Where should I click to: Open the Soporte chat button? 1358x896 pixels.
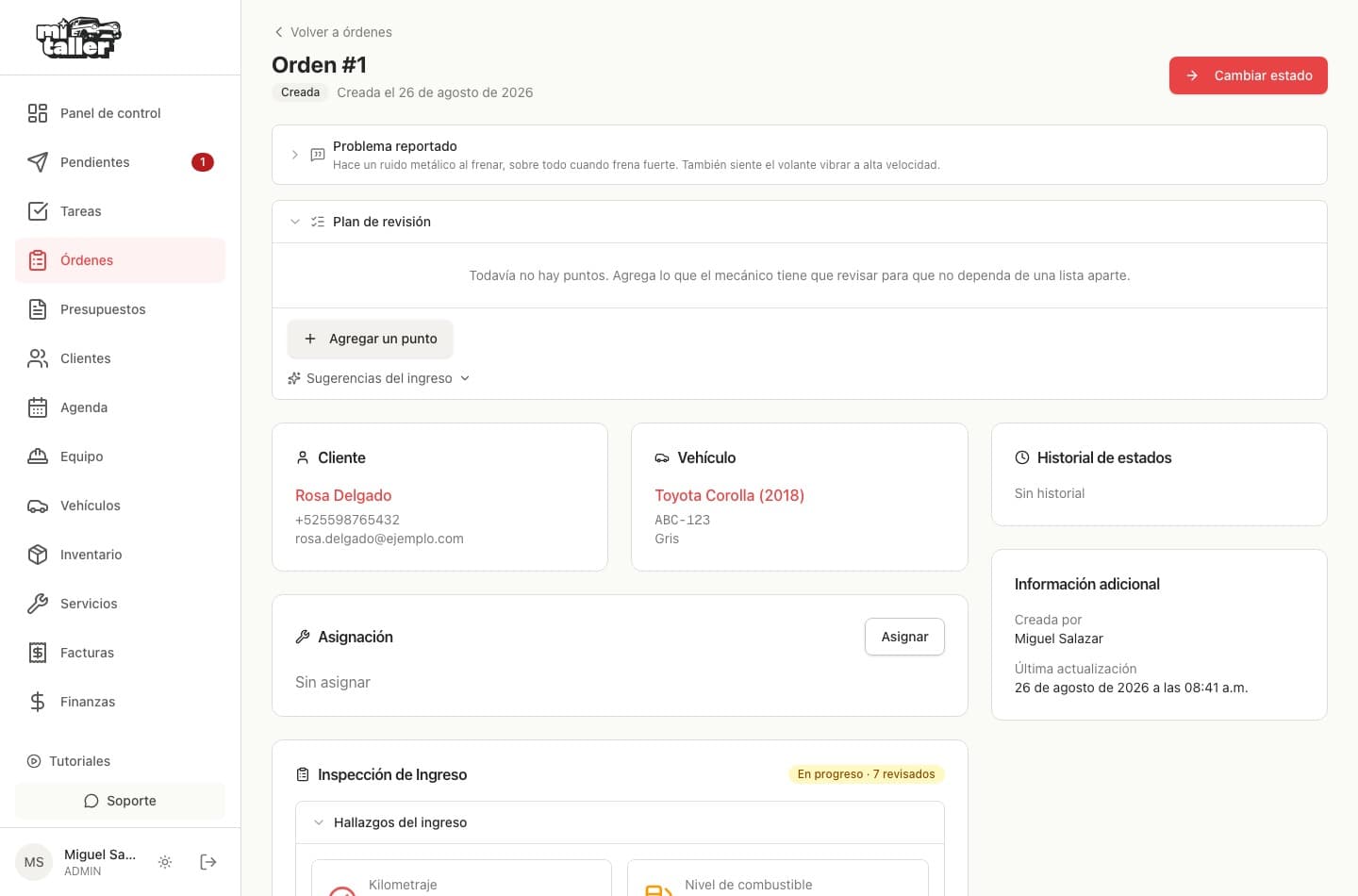pos(120,801)
